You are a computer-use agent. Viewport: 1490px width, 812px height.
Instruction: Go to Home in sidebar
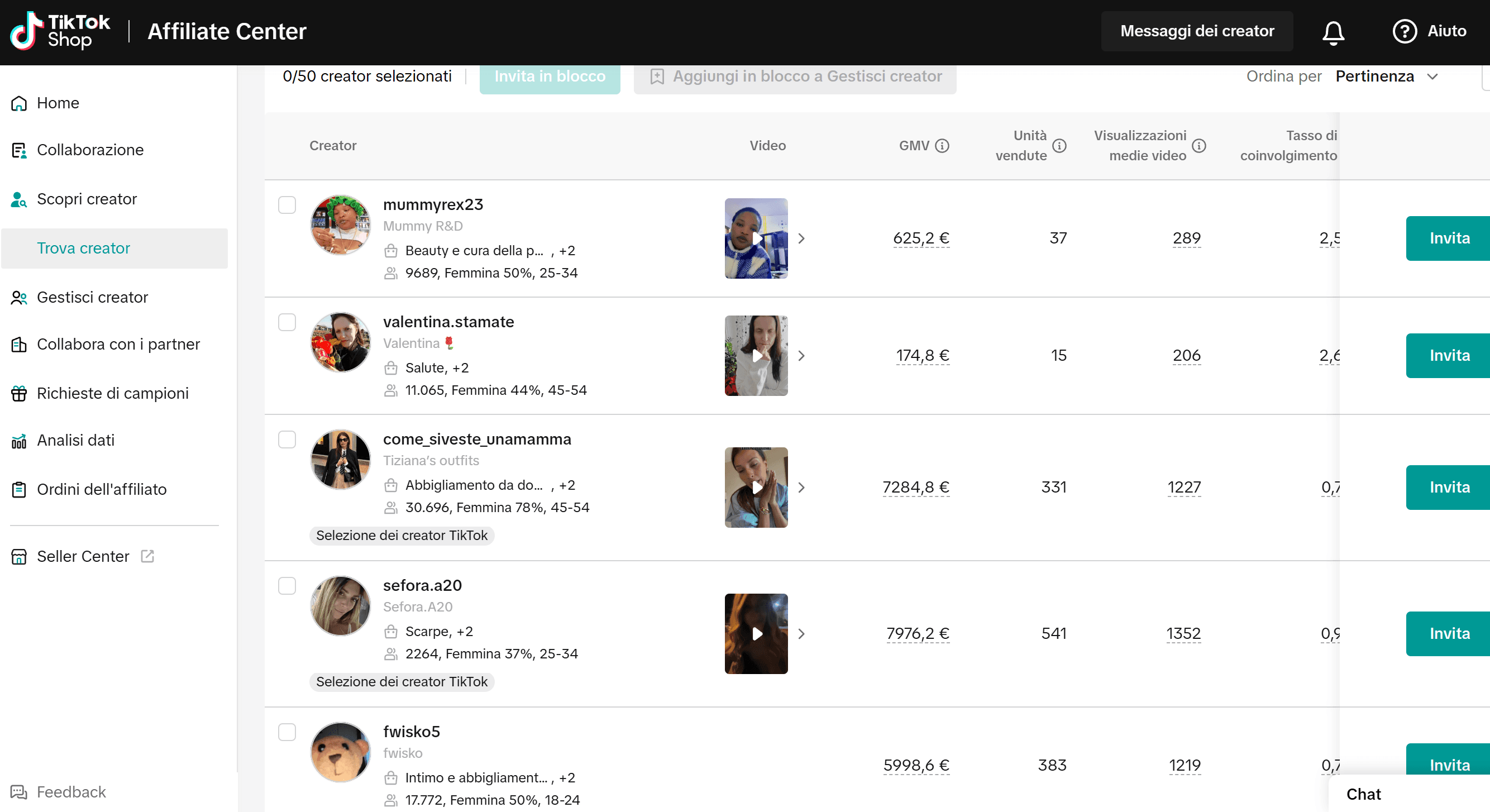click(58, 103)
